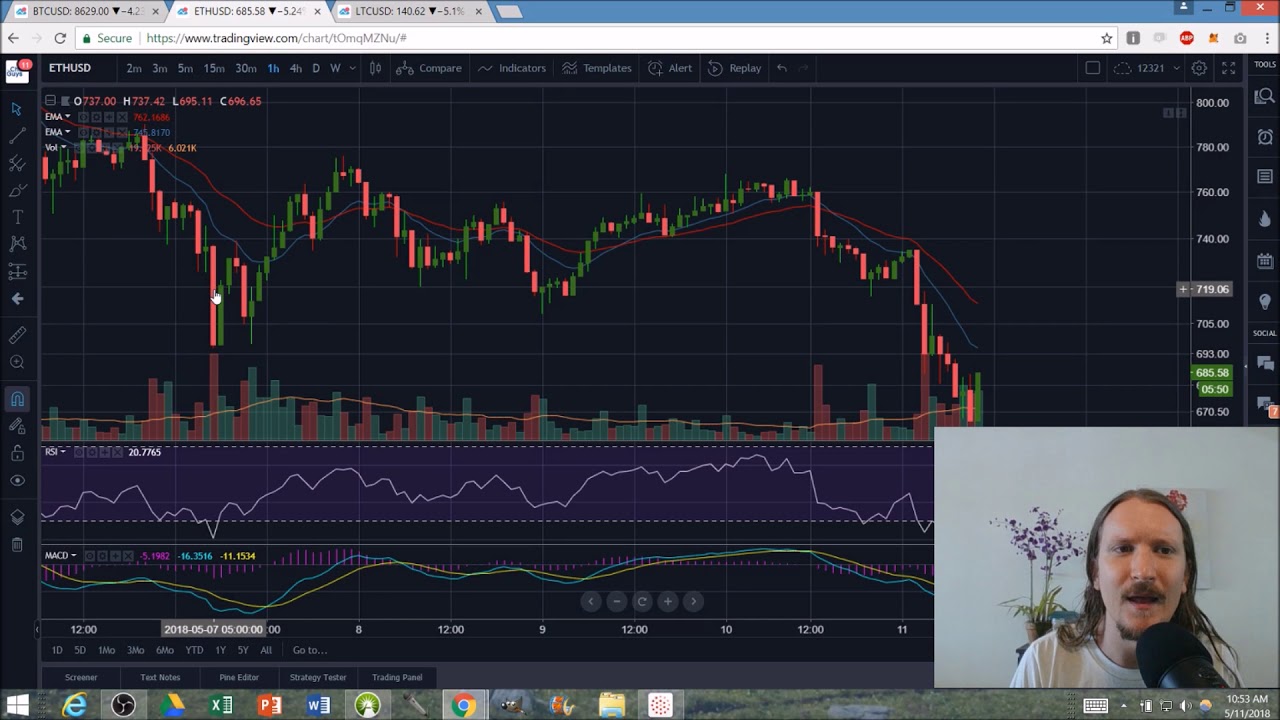The image size is (1280, 720).
Task: Zoom out chart with minus control
Action: click(616, 601)
